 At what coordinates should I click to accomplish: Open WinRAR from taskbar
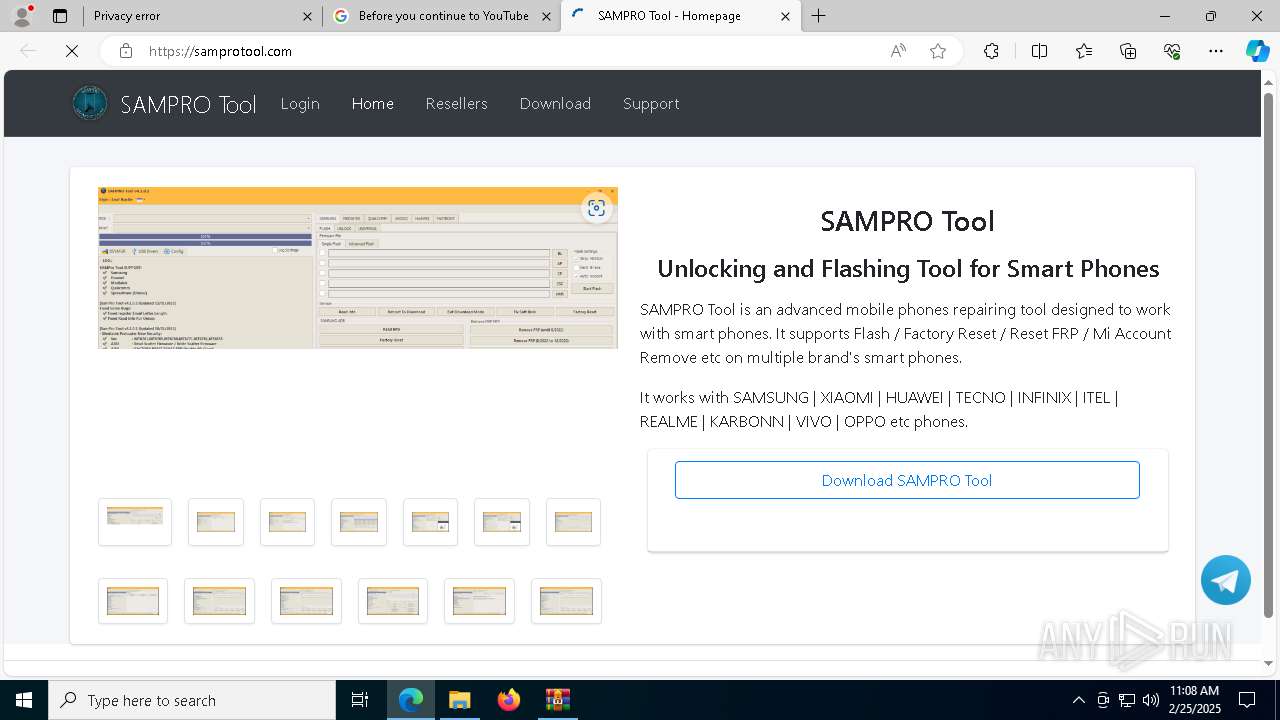pos(557,700)
